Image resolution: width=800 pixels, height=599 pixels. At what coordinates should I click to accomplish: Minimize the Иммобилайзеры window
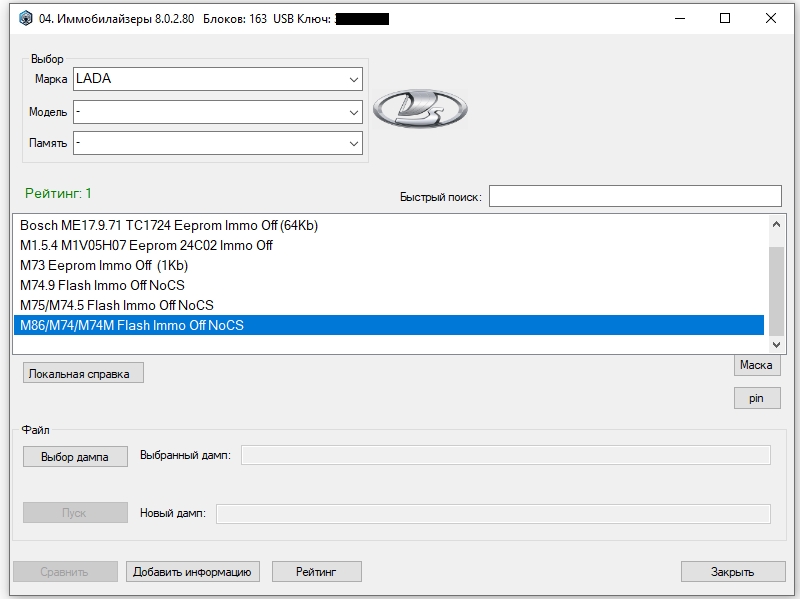pyautogui.click(x=680, y=18)
